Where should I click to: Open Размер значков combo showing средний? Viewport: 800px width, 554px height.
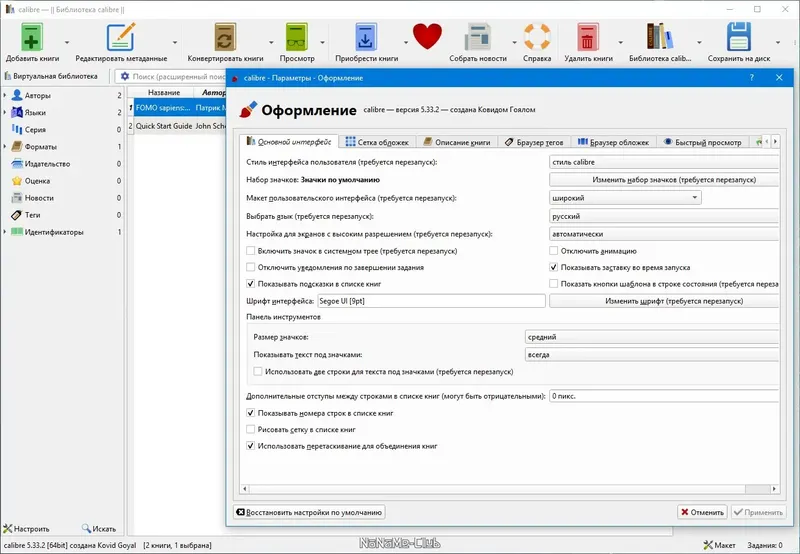[652, 337]
